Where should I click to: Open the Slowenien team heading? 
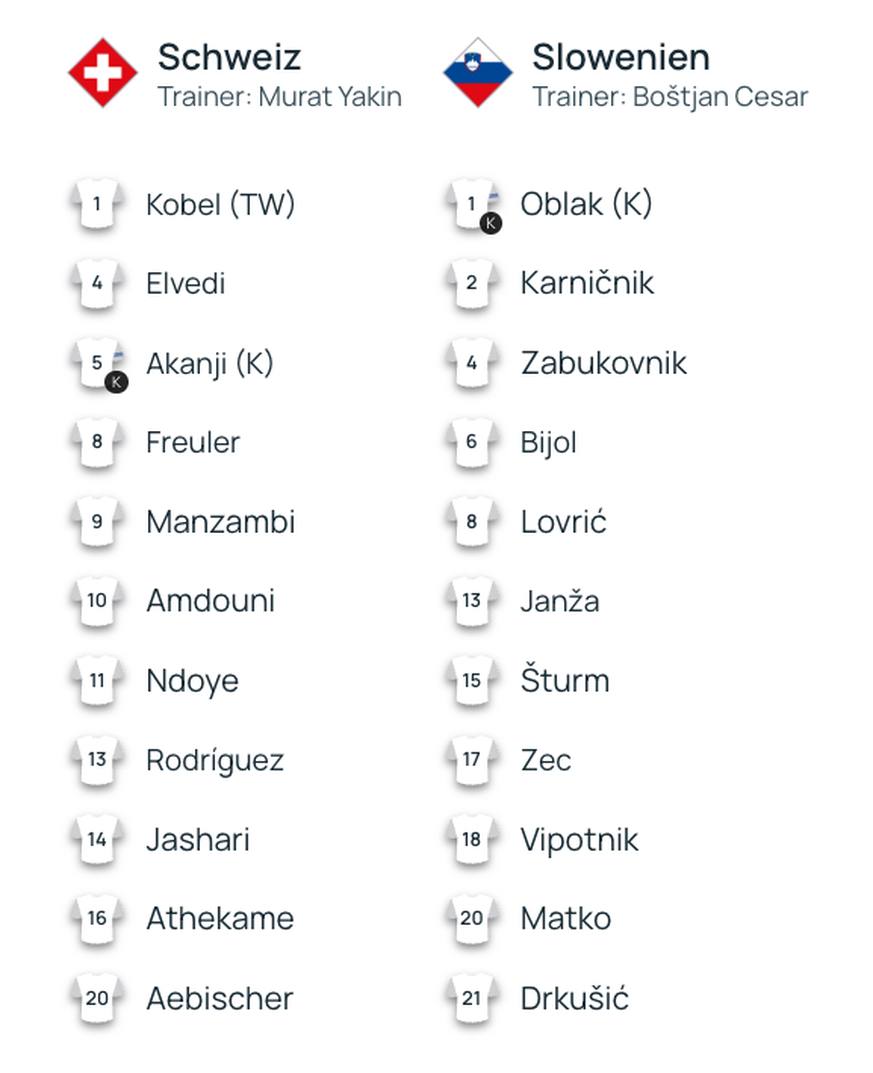[x=621, y=57]
